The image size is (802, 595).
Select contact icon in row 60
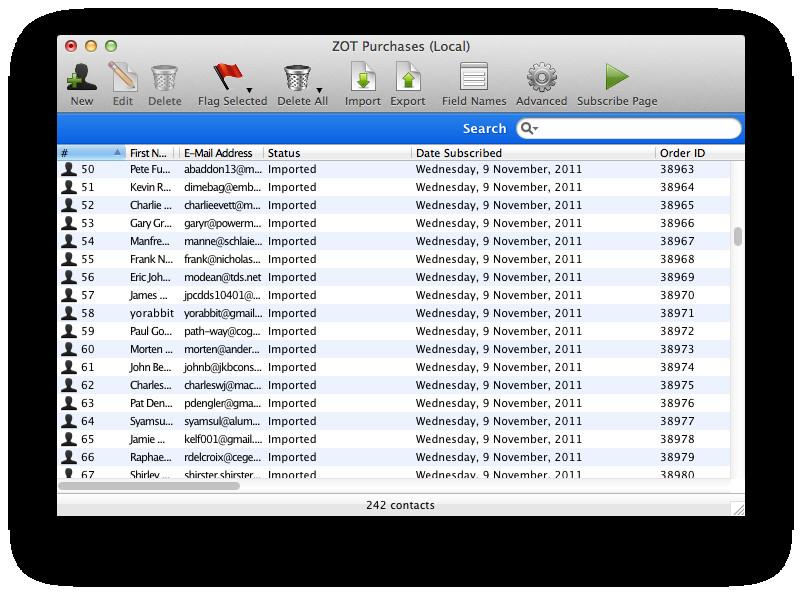(x=69, y=349)
